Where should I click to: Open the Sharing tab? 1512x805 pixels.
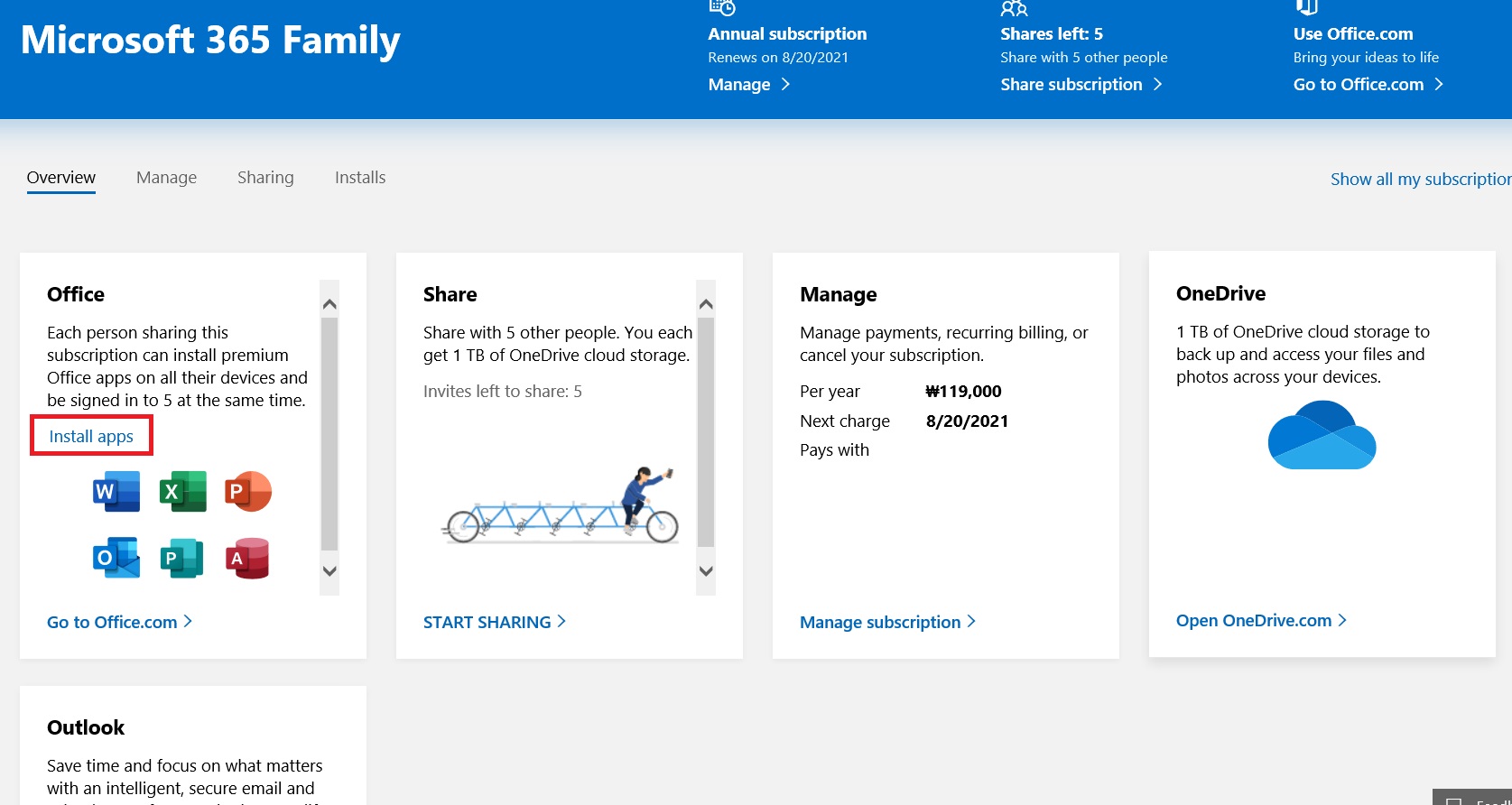265,178
